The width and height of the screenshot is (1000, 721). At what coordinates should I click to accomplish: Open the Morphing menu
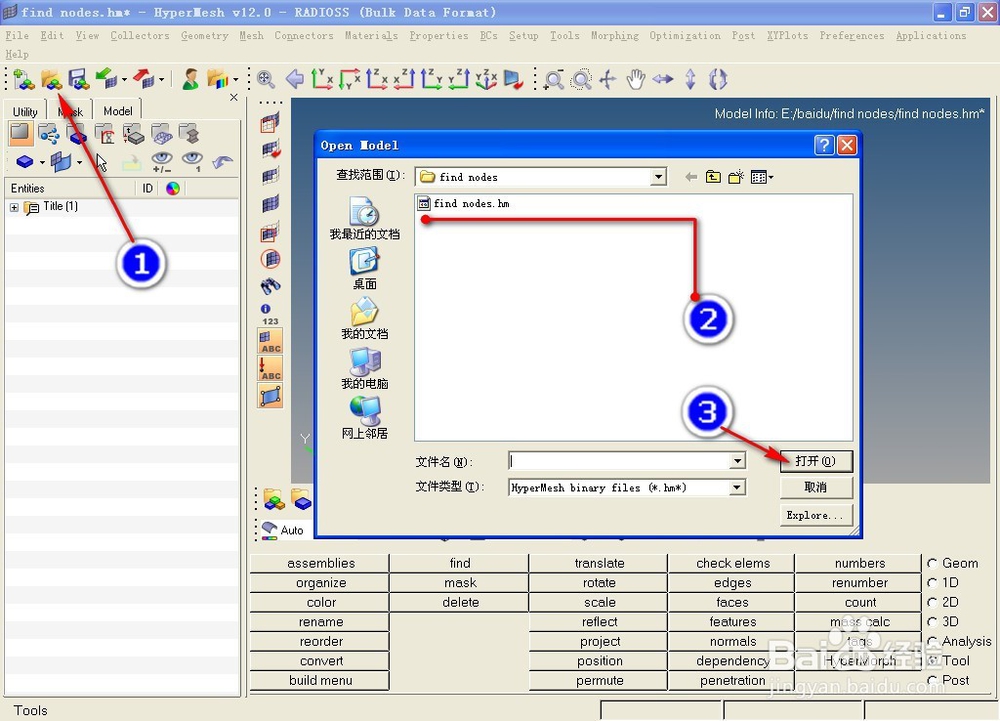tap(615, 36)
